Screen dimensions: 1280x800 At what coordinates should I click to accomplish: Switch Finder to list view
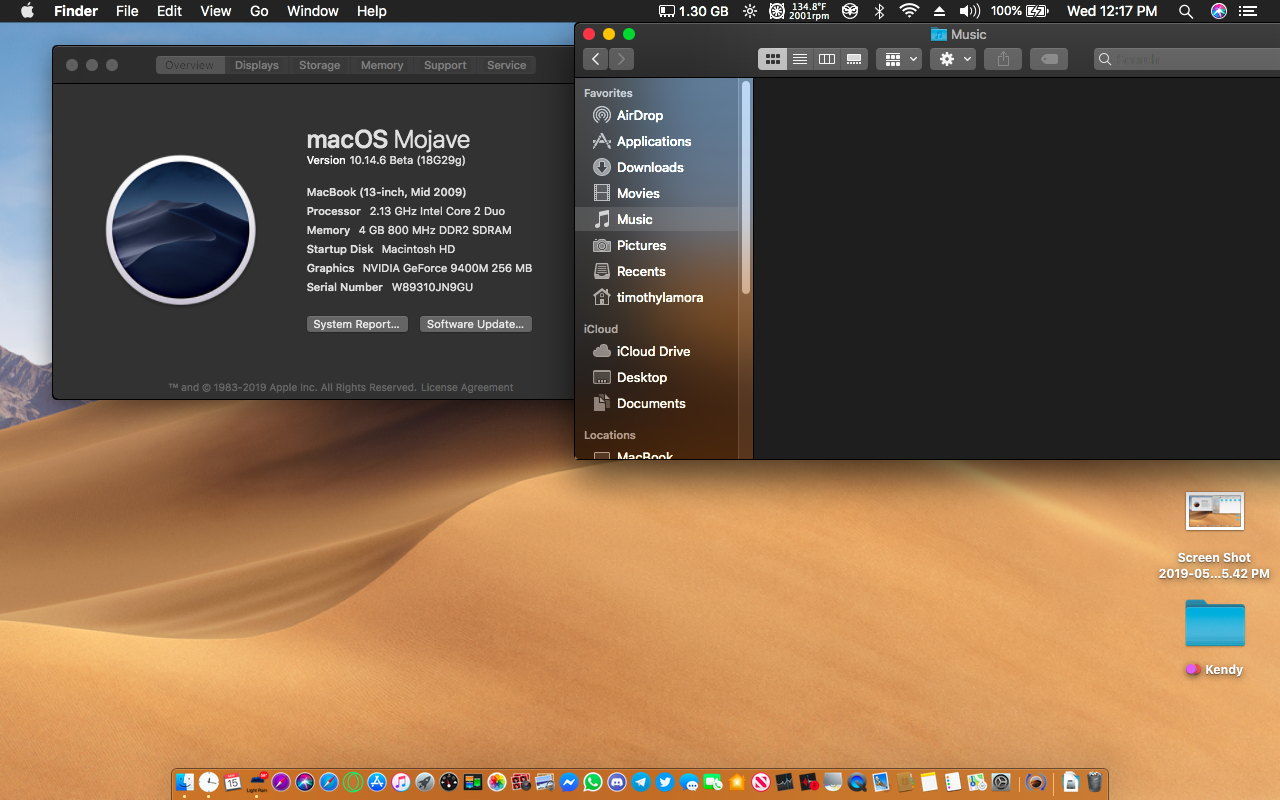click(x=800, y=59)
